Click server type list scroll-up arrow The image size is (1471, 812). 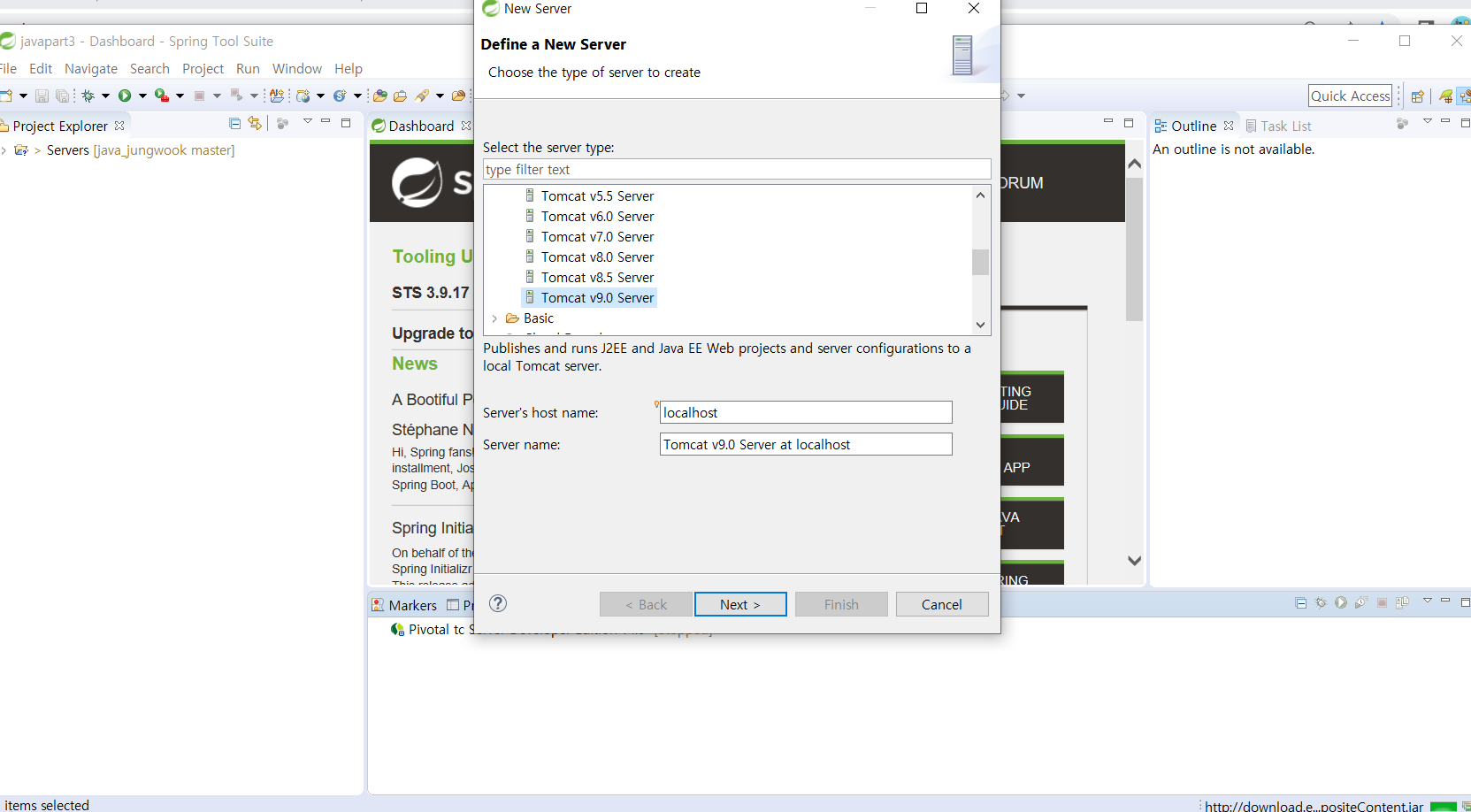tap(980, 195)
